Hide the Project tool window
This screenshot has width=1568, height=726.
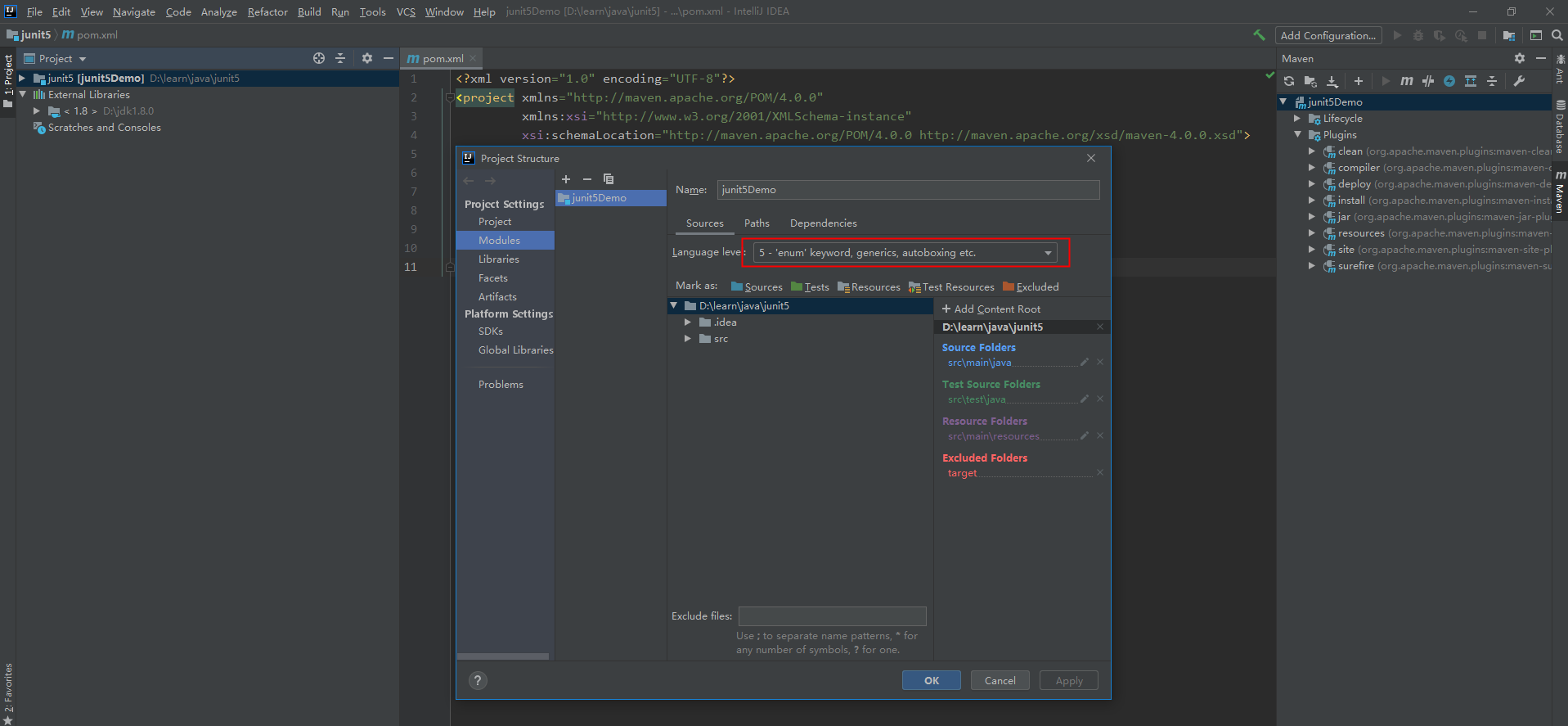389,58
